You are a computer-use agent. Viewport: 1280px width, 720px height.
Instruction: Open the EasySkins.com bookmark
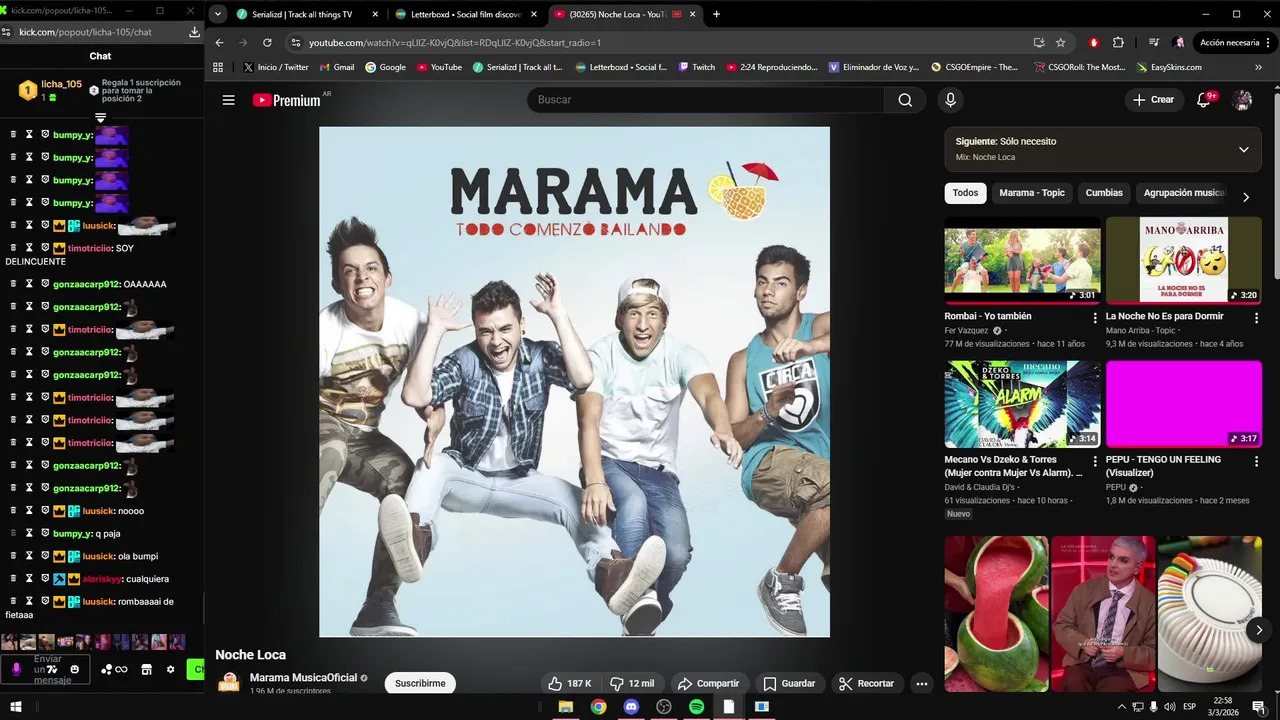1169,67
